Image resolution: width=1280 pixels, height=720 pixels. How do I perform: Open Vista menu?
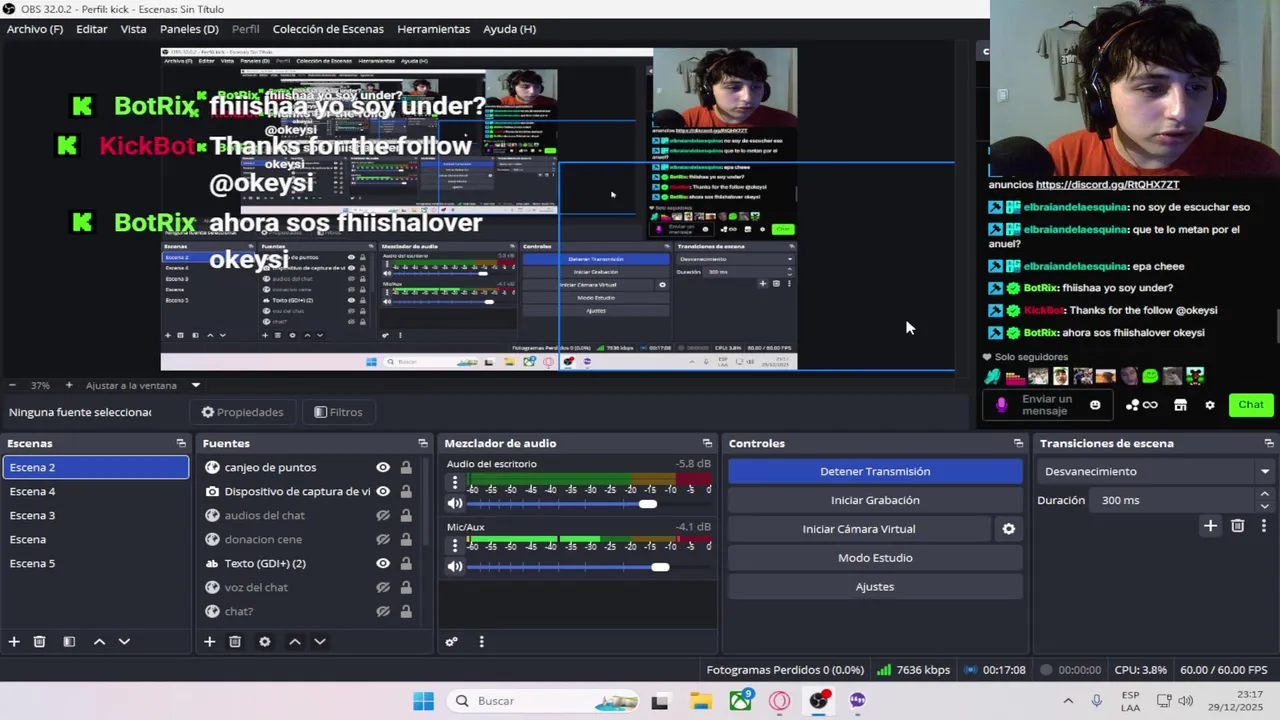tap(134, 29)
